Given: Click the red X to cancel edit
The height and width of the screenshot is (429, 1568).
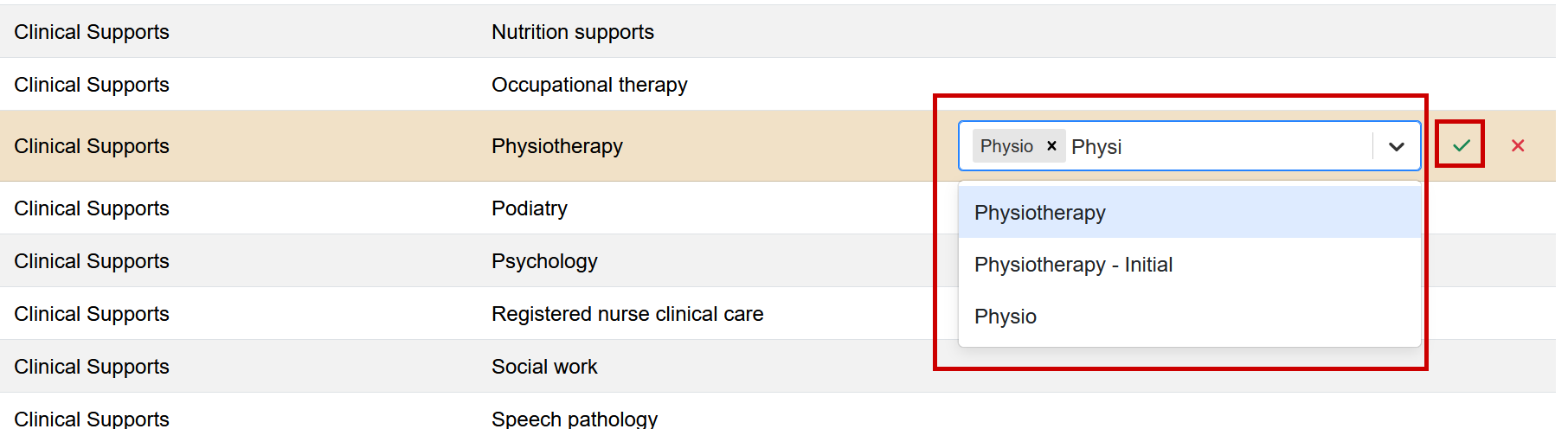Looking at the screenshot, I should click(1518, 145).
